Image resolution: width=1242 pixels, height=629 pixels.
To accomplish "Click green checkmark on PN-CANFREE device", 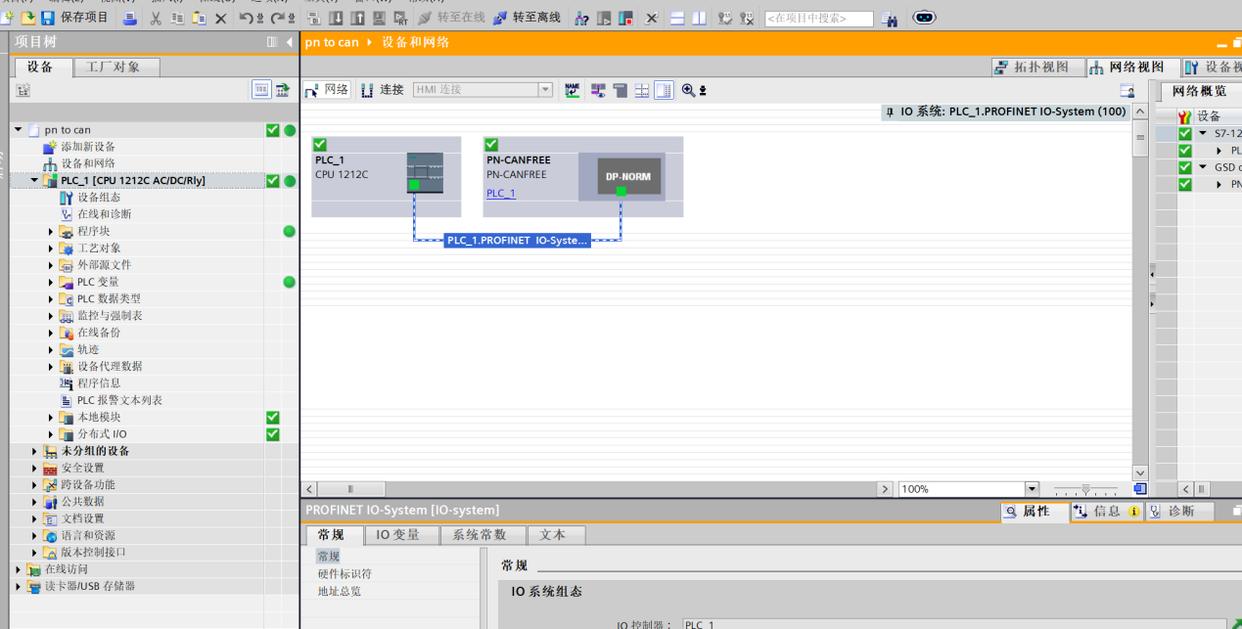I will click(491, 145).
